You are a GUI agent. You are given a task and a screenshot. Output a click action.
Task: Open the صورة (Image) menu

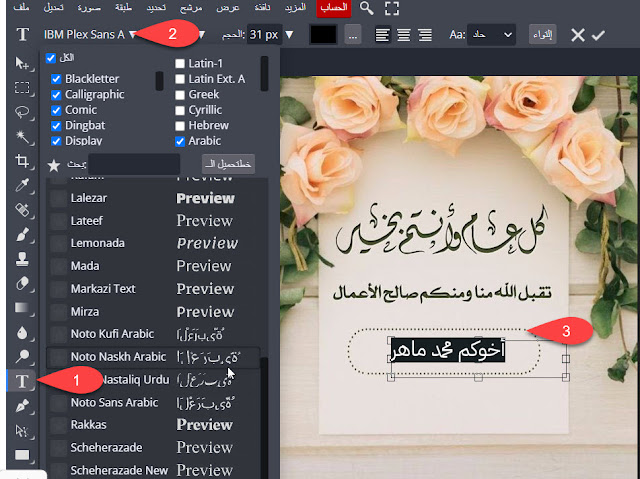[x=89, y=7]
